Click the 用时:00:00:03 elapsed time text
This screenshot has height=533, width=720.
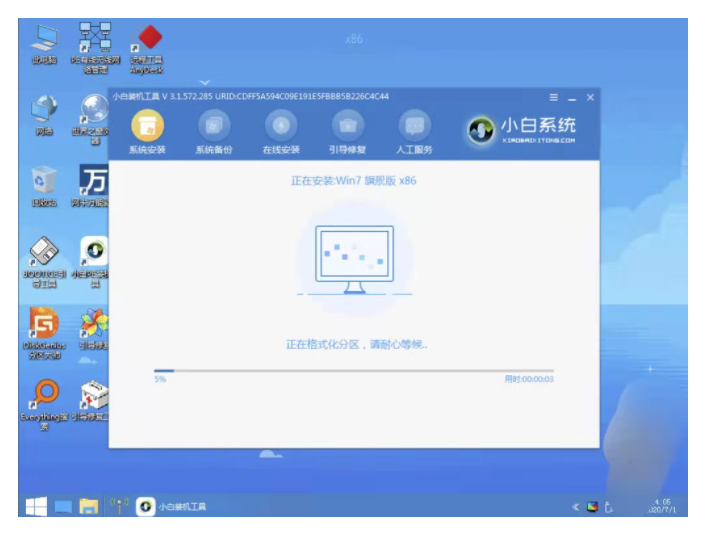pos(529,379)
